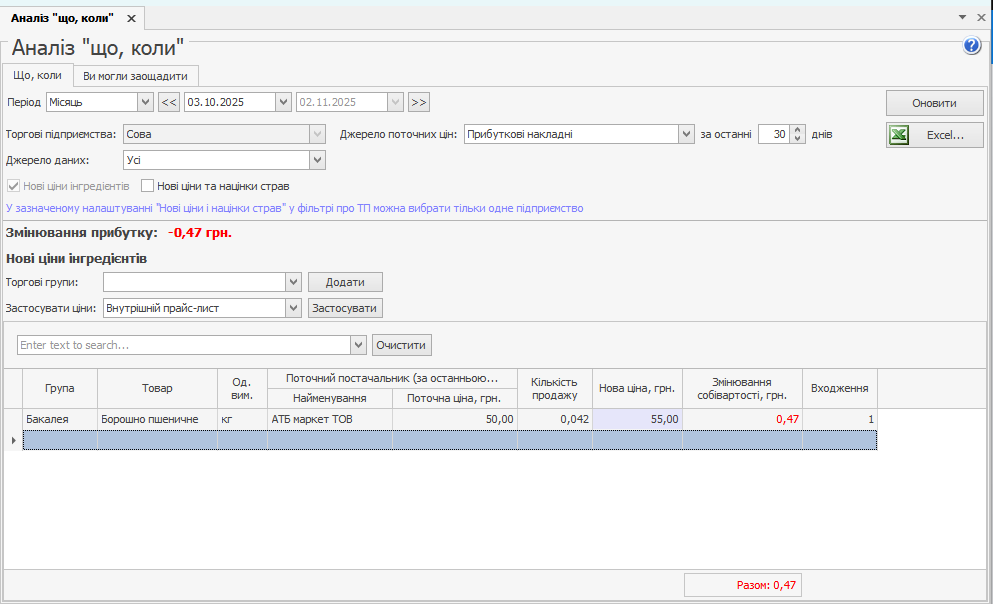Screen dimensions: 993x604
Task: Select the Що, коли tab
Action: point(37,75)
